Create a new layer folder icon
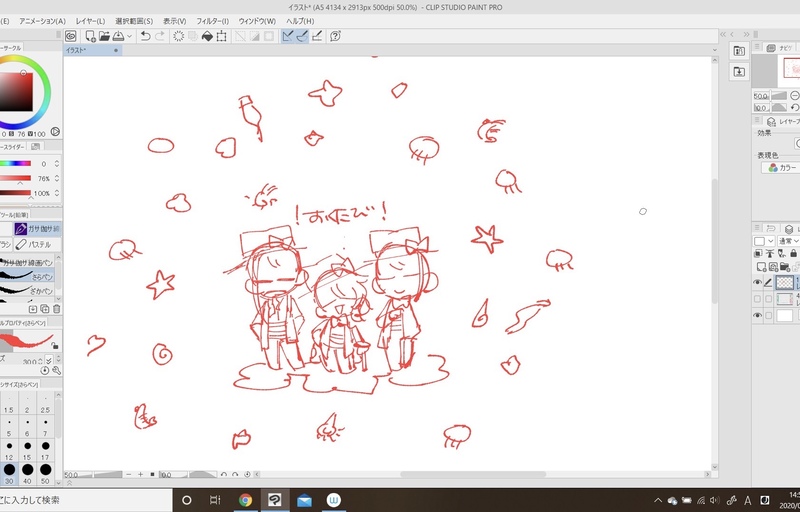800x512 pixels. (x=785, y=266)
